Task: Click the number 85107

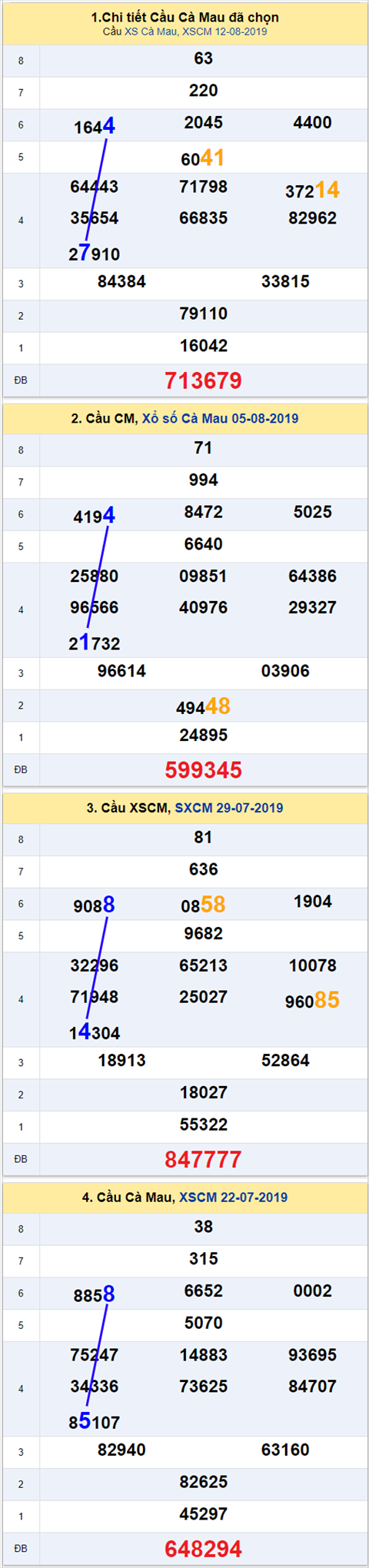Action: [95, 1422]
